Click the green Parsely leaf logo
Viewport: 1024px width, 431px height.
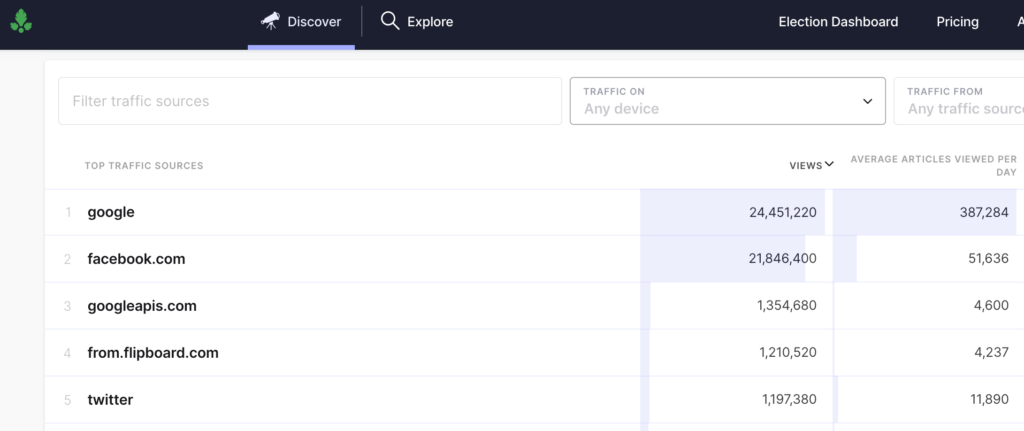pos(21,22)
